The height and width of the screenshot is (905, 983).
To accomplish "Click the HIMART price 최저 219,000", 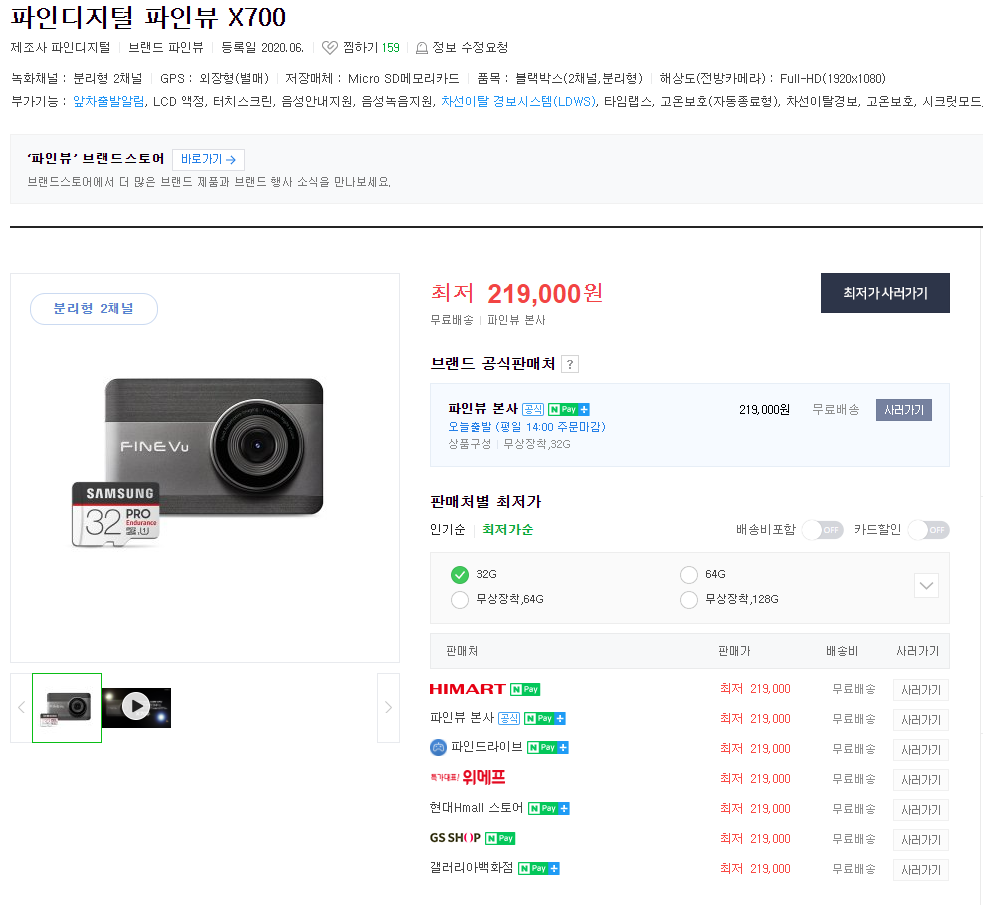I will click(755, 689).
